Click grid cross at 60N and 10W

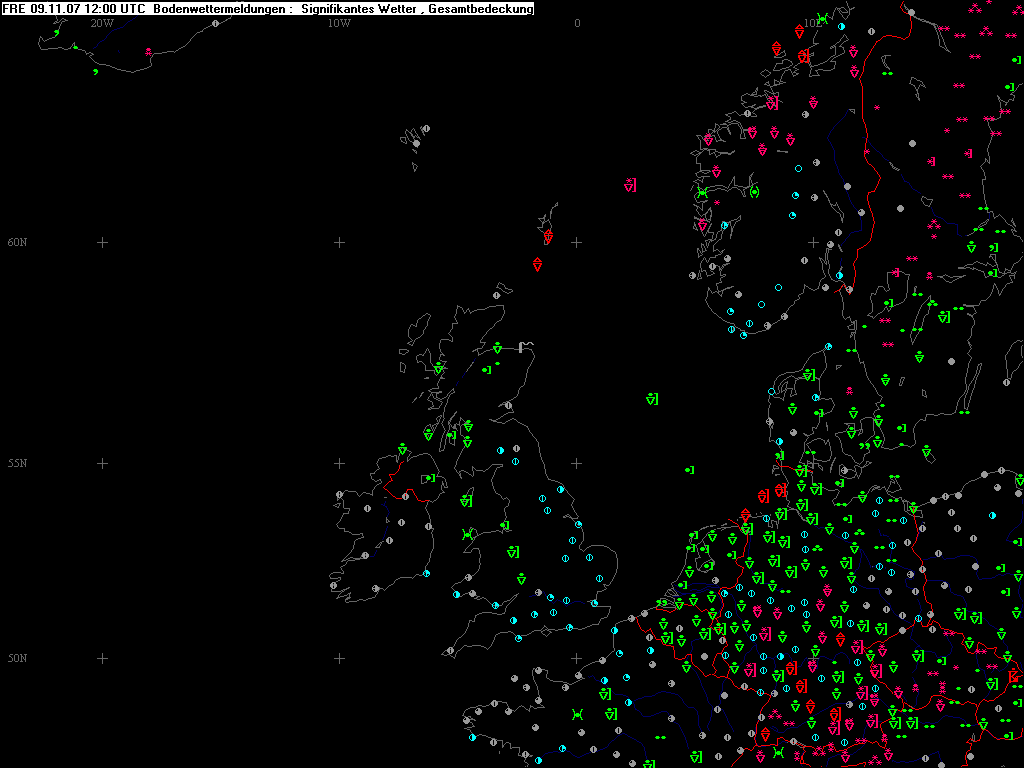point(339,242)
